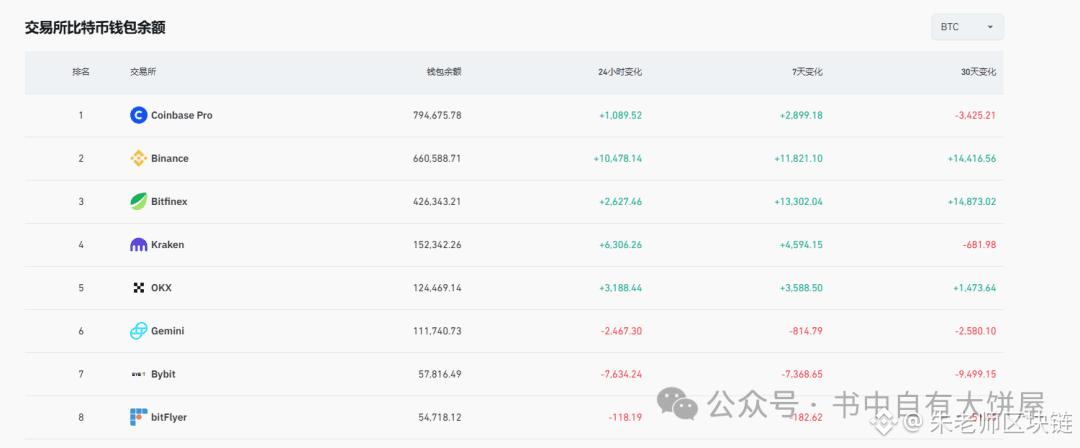Sort by 7天变化 column header
This screenshot has height=448, width=1080.
[x=806, y=72]
